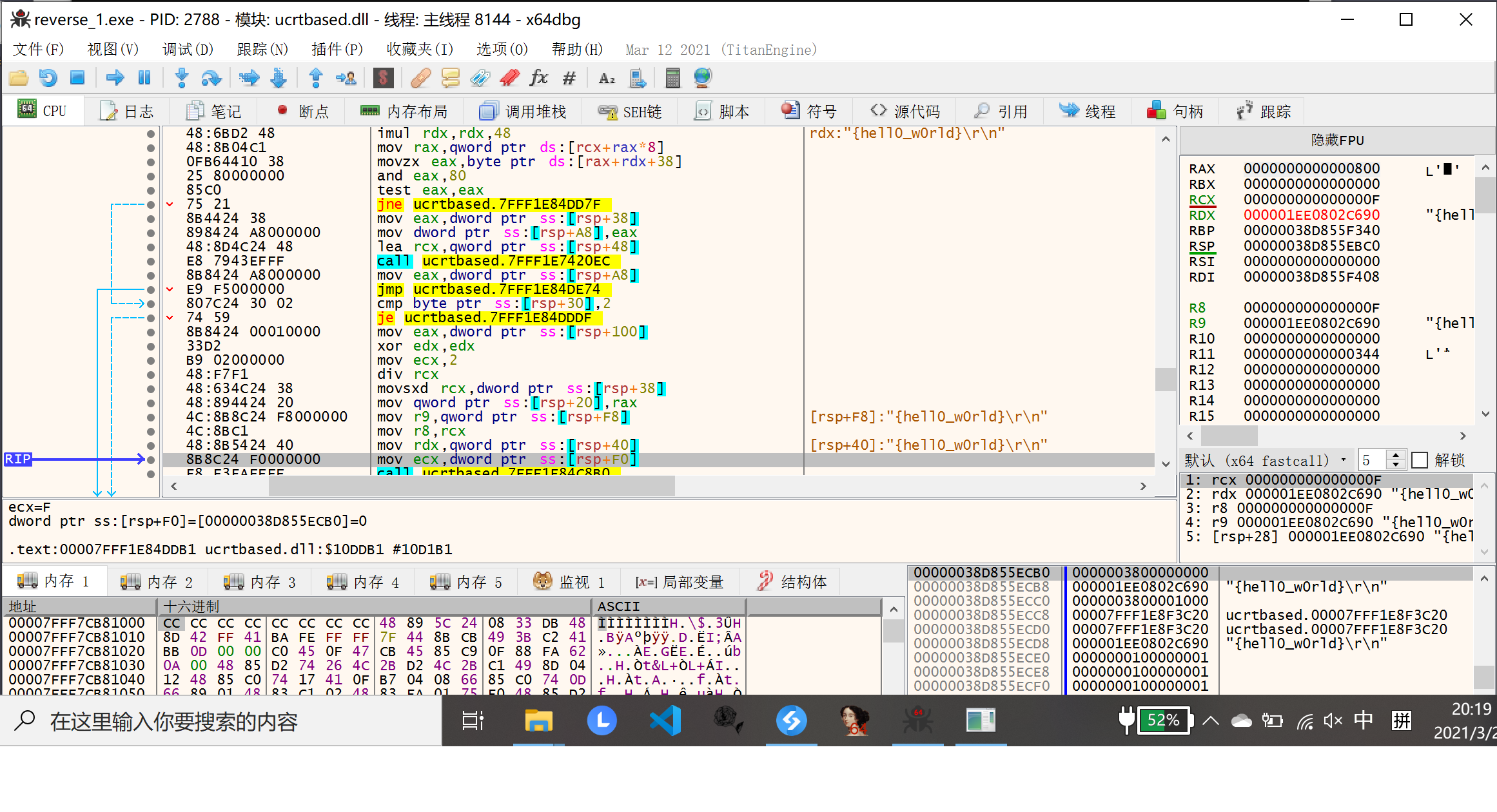This screenshot has width=1497, height=812.
Task: Switch to the 内存布局 tab
Action: pos(404,111)
